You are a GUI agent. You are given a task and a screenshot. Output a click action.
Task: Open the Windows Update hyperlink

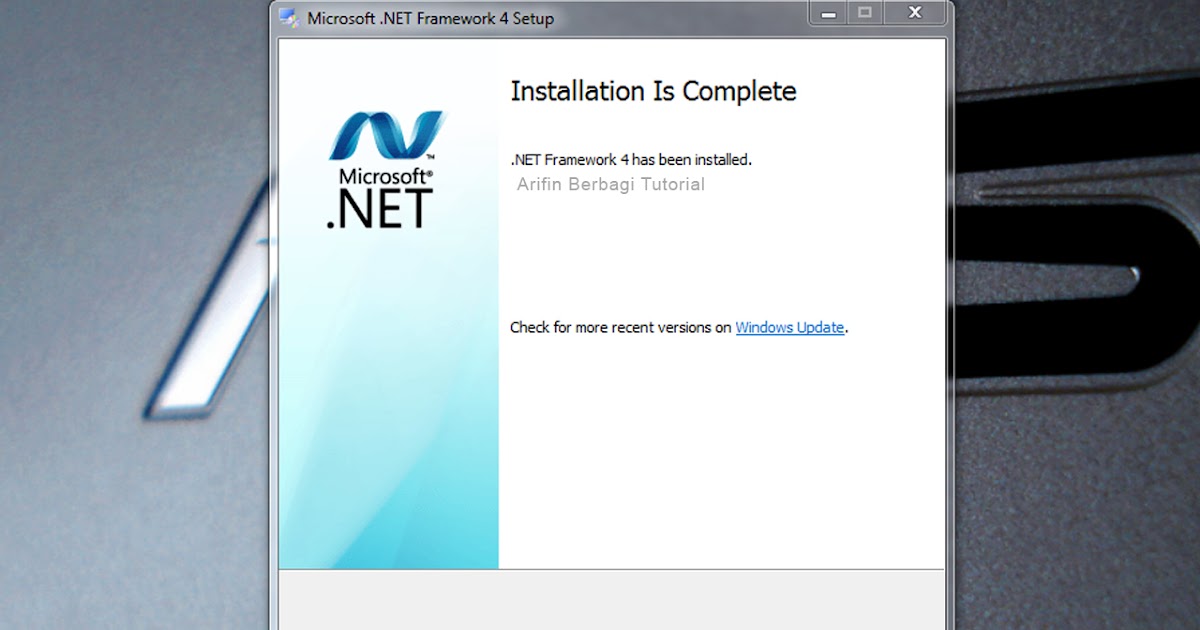(x=789, y=327)
